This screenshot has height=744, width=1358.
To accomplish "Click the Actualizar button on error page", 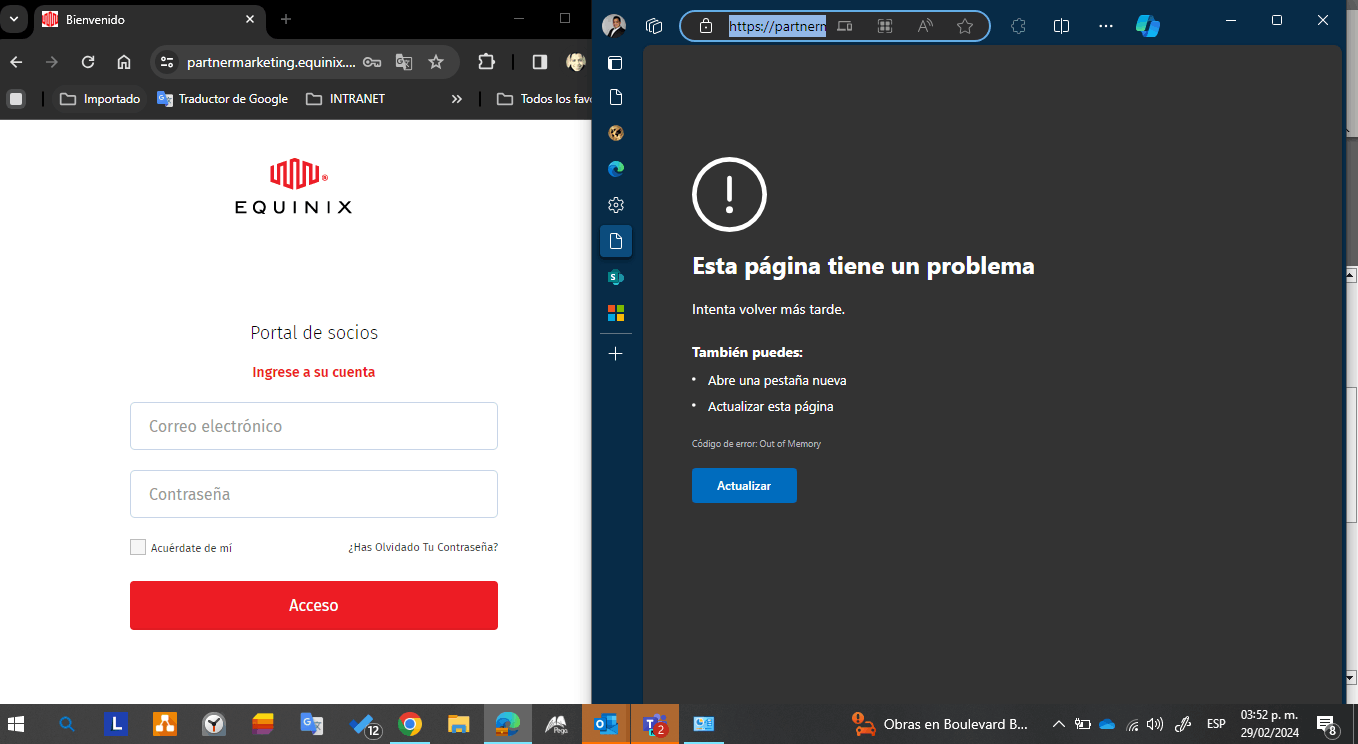I will click(744, 485).
